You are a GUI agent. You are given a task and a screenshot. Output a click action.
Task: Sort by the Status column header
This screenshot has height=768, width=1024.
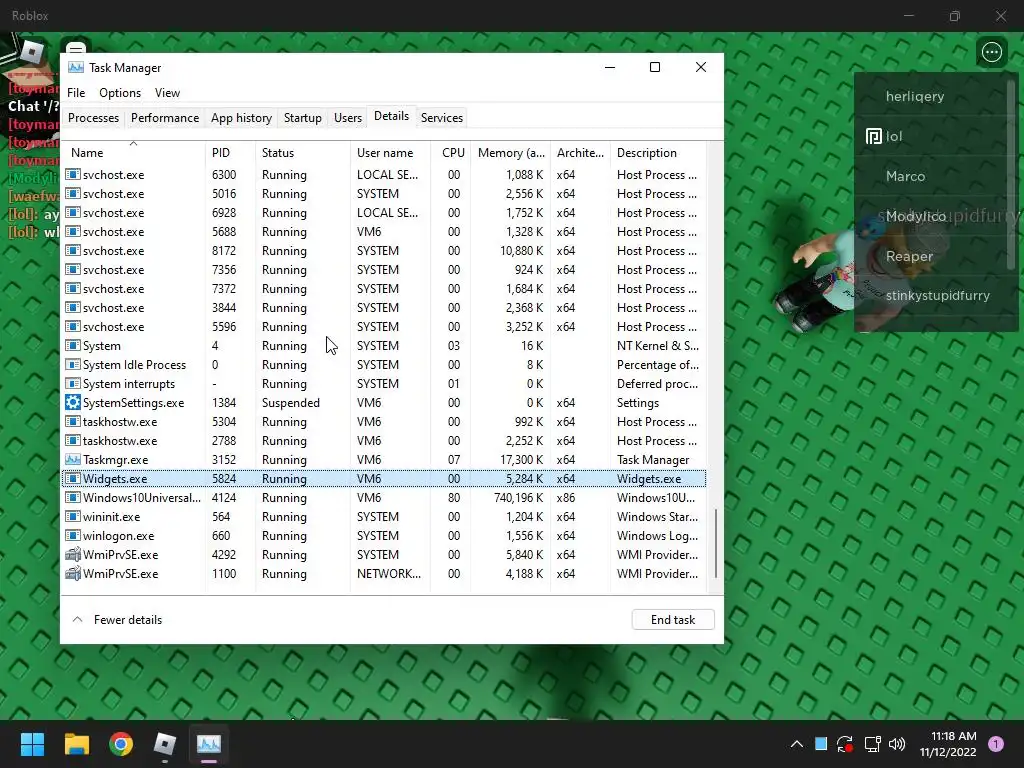point(302,152)
